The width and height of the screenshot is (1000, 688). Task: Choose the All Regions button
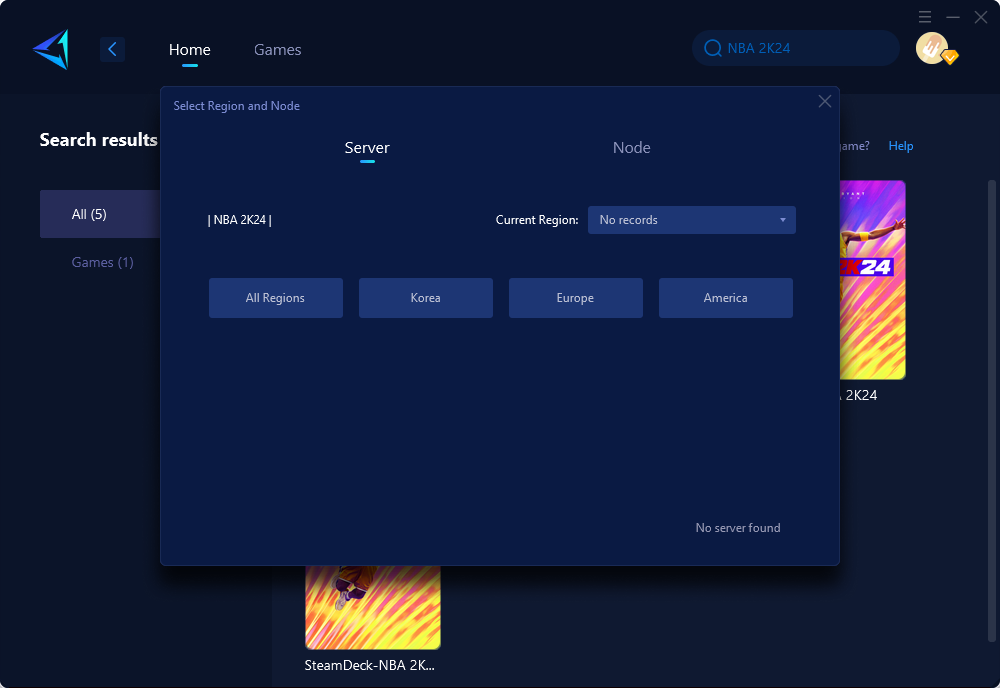coord(276,298)
